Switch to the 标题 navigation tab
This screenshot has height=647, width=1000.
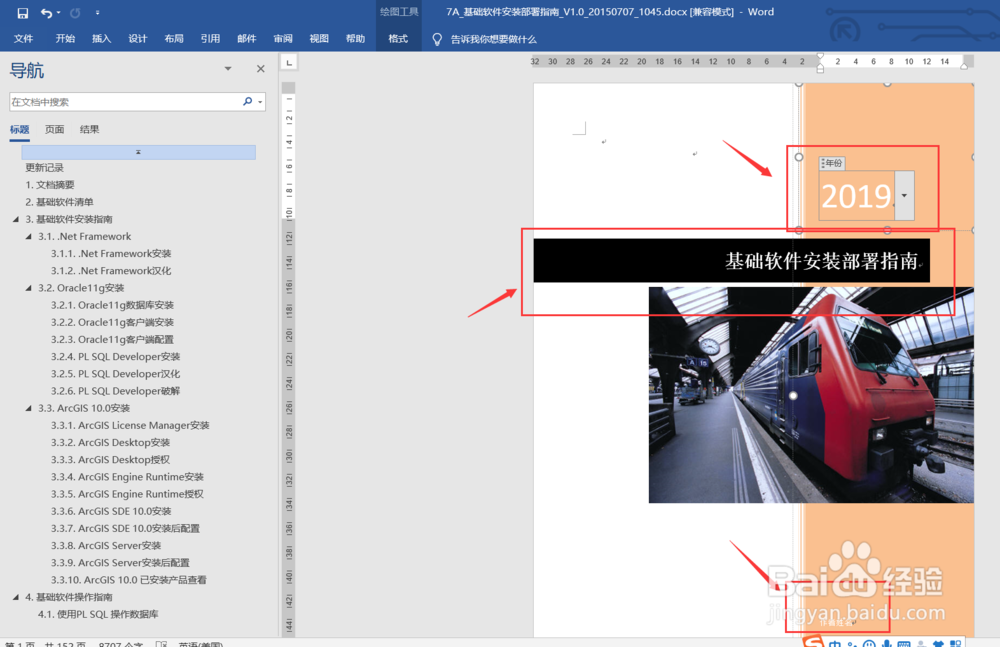(x=20, y=130)
